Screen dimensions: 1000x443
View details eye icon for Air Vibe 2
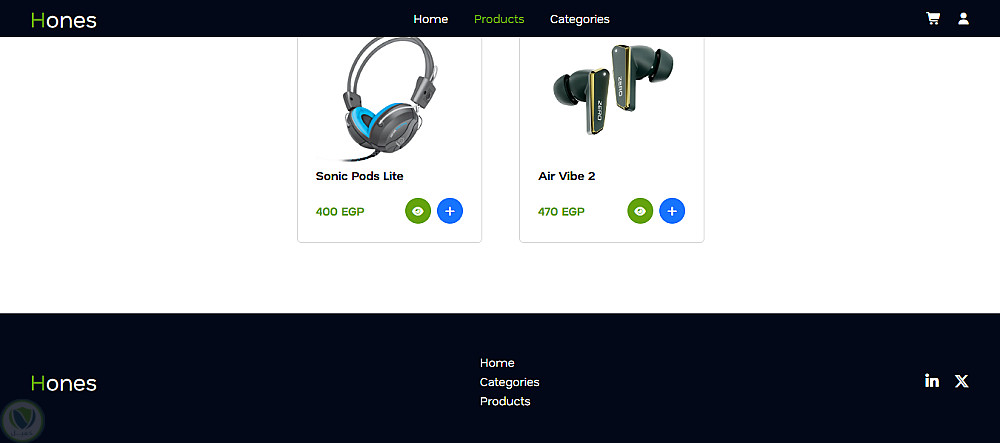[x=640, y=211]
